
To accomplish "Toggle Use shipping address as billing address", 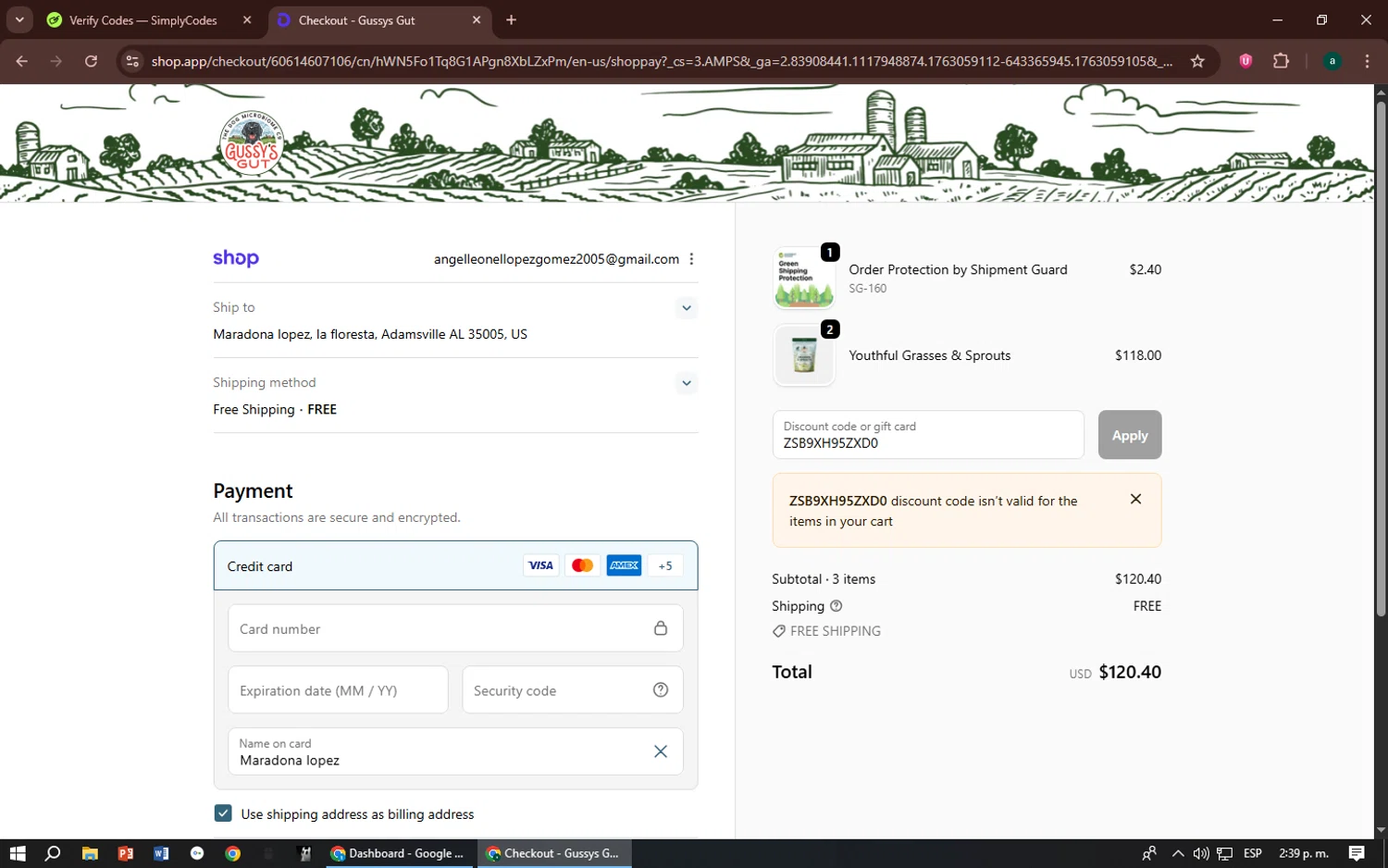I will (223, 813).
